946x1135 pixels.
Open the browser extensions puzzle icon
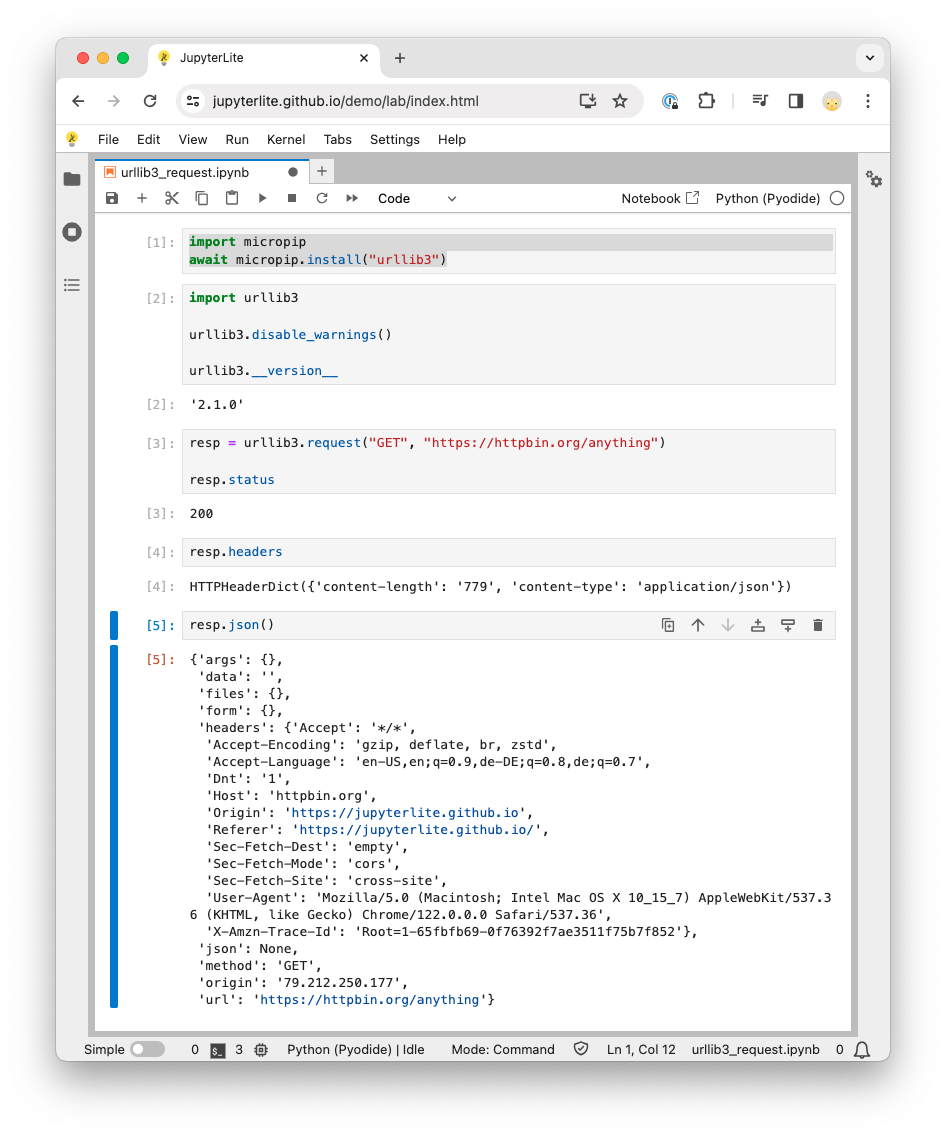706,101
